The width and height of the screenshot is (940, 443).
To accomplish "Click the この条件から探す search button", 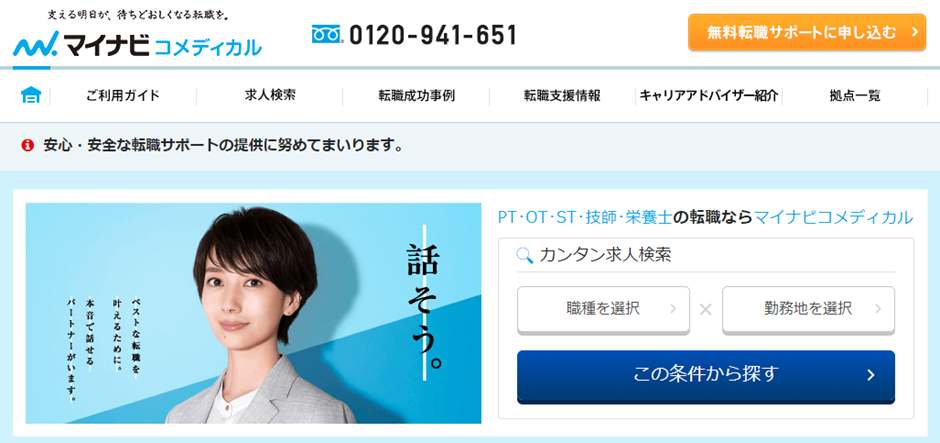I will click(706, 376).
